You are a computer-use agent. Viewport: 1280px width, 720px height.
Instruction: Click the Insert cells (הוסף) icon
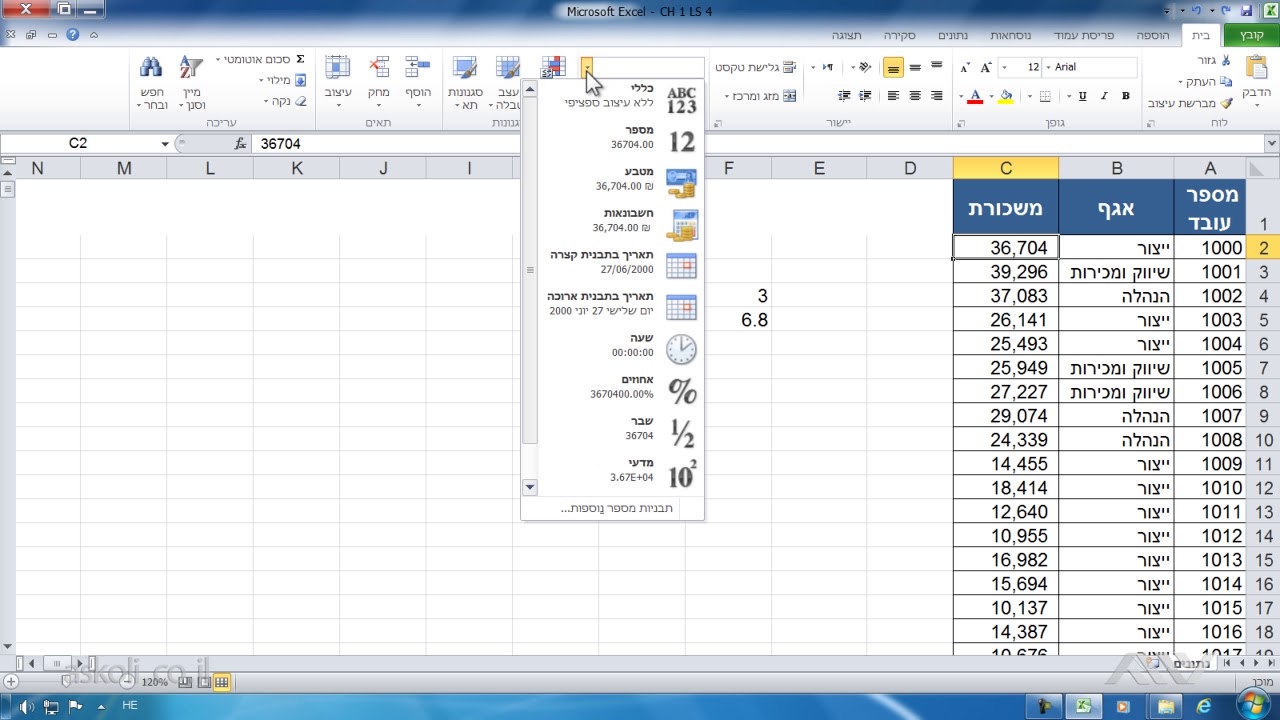click(x=417, y=67)
